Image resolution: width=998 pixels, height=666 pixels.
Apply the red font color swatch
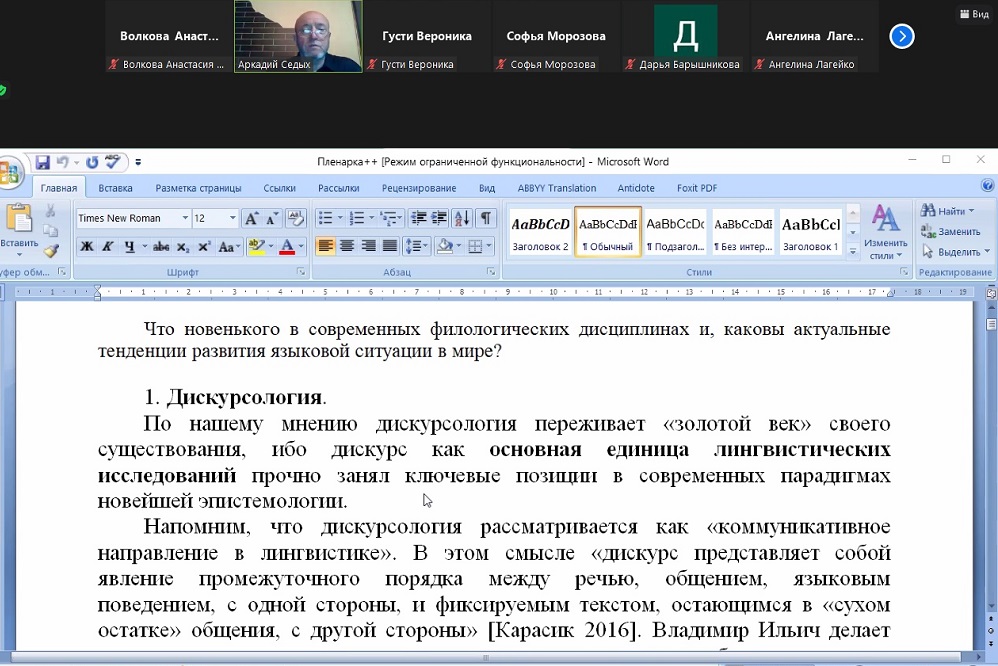(x=287, y=246)
